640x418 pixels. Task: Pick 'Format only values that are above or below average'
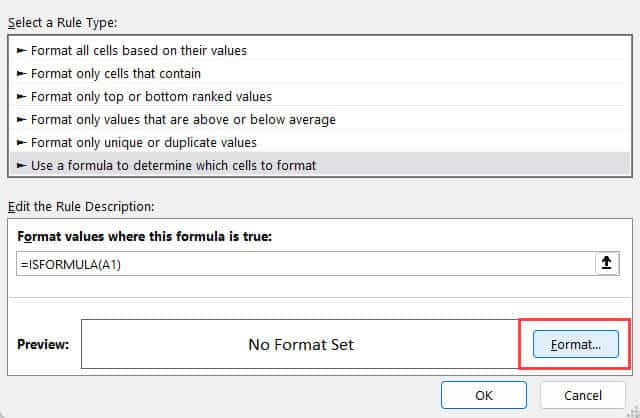[x=183, y=119]
